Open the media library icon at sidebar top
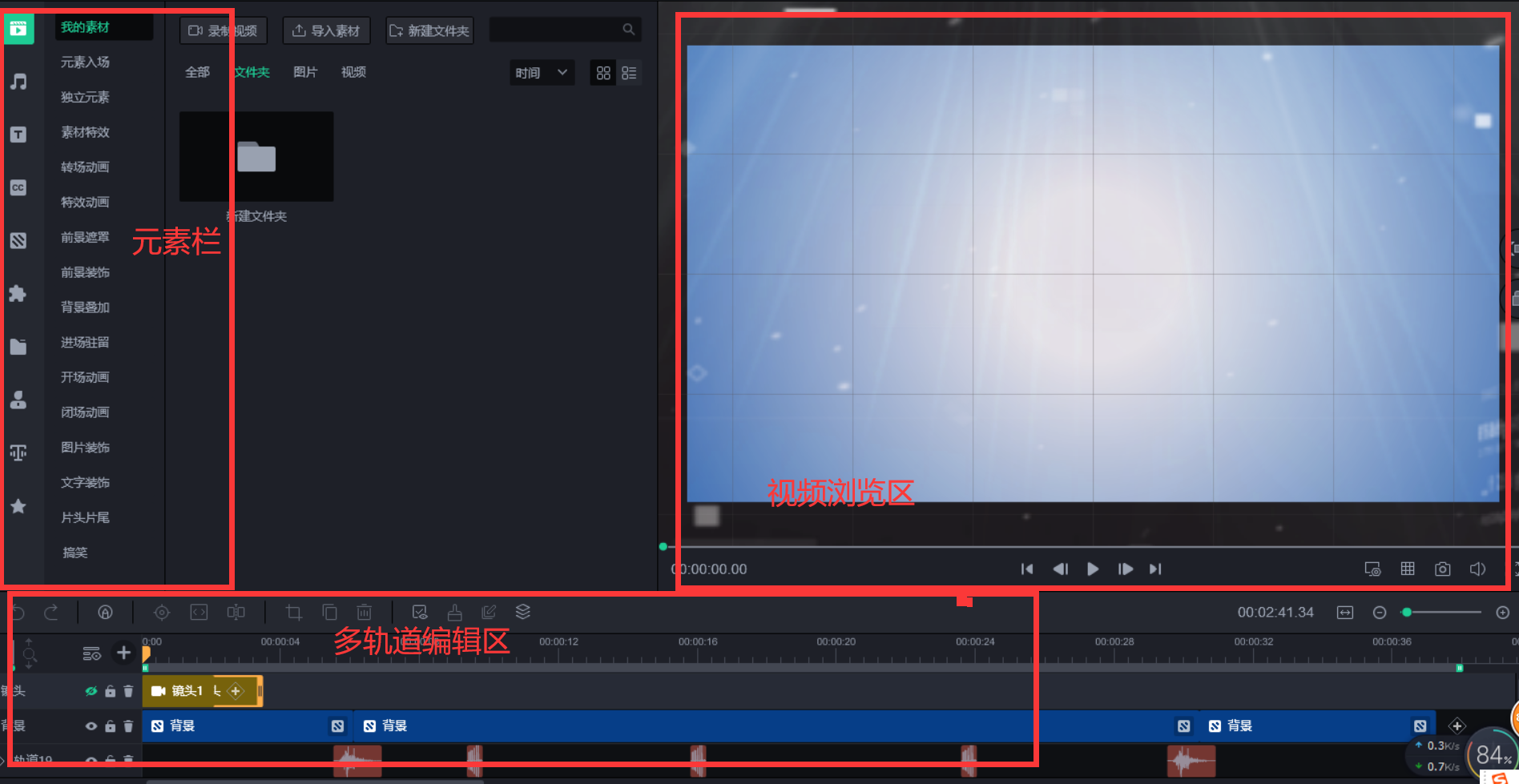 click(18, 30)
